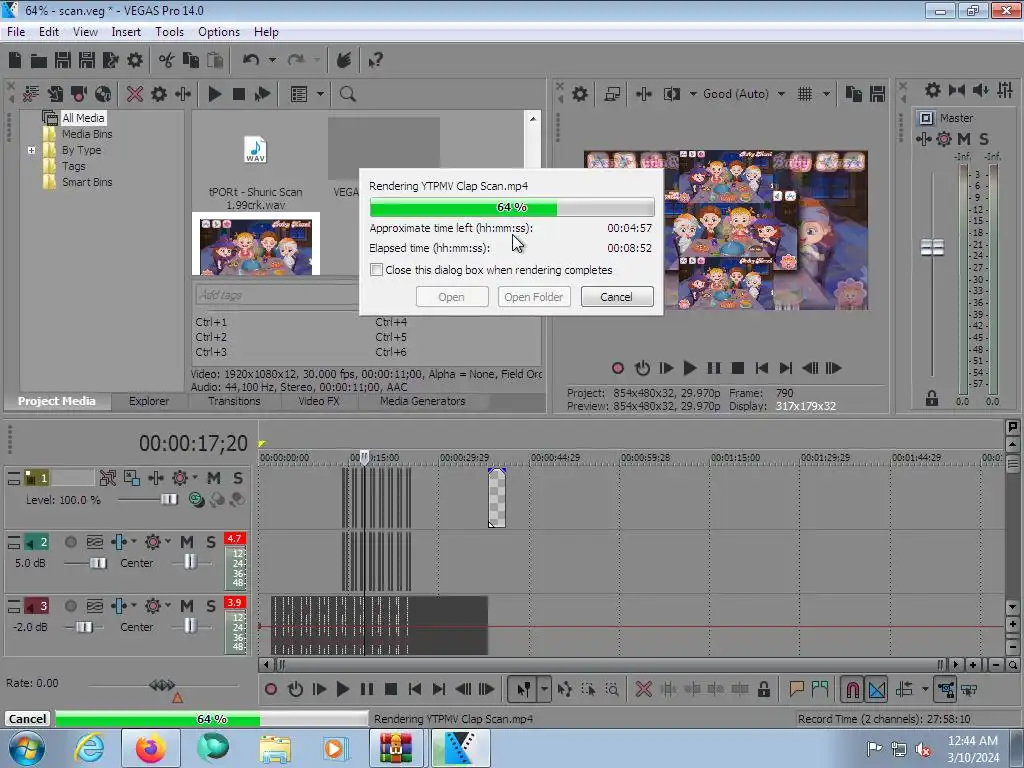Click the Master volume fader handle
This screenshot has width=1024, height=768.
tap(932, 248)
